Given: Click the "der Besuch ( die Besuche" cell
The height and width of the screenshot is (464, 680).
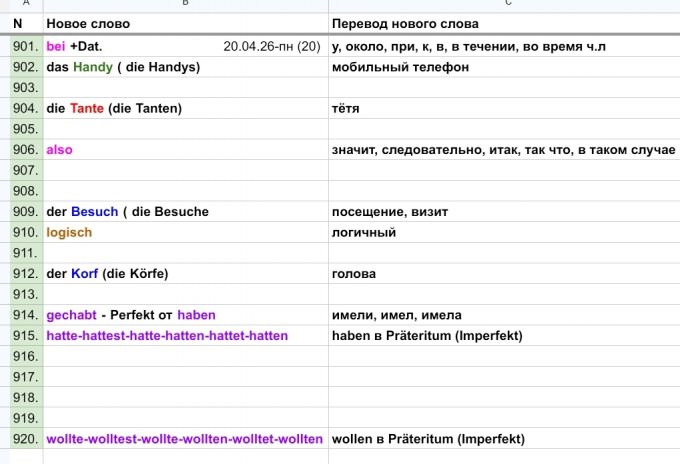Looking at the screenshot, I should pos(185,212).
